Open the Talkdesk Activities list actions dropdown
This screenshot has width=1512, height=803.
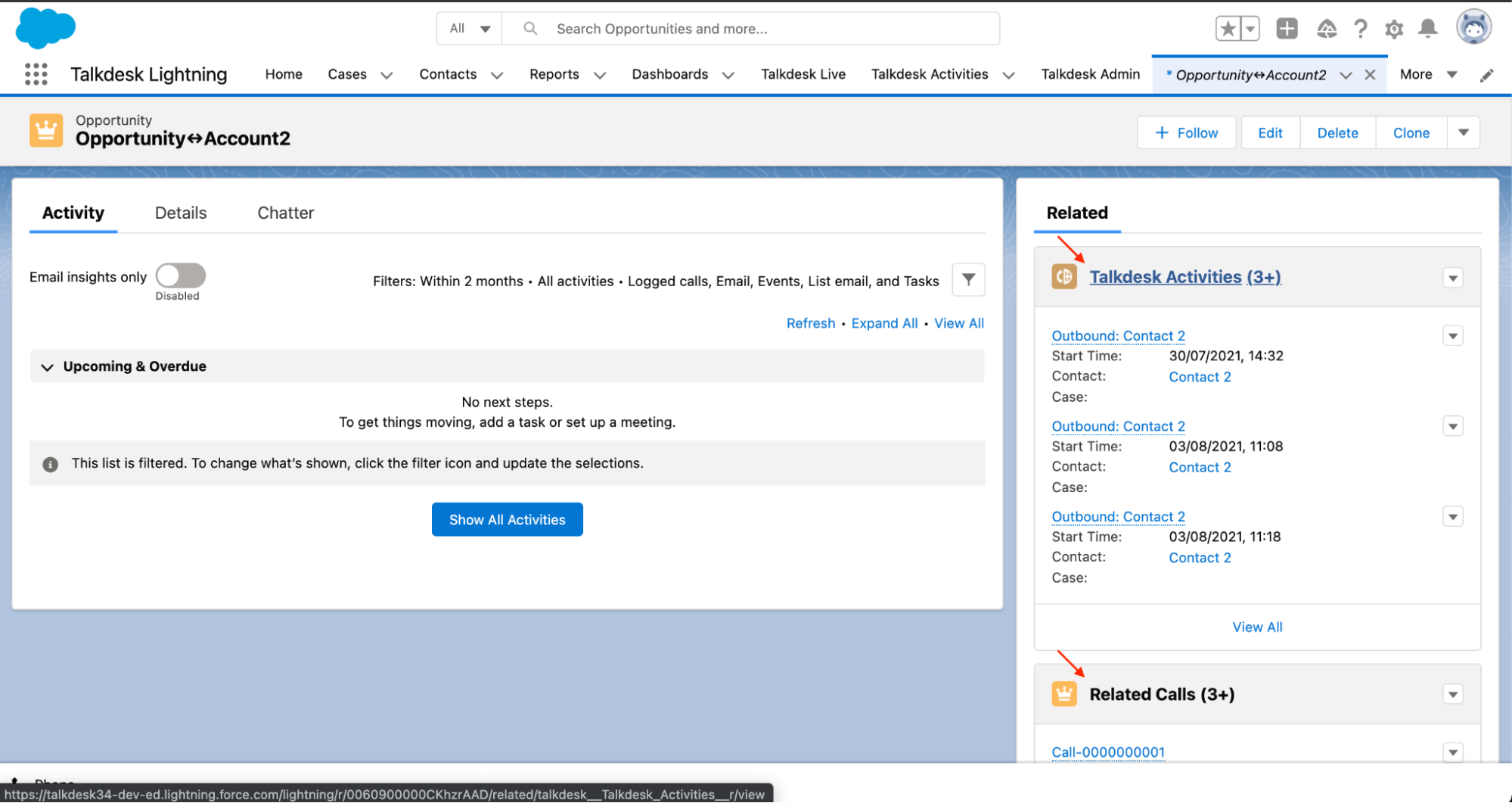coord(1453,278)
